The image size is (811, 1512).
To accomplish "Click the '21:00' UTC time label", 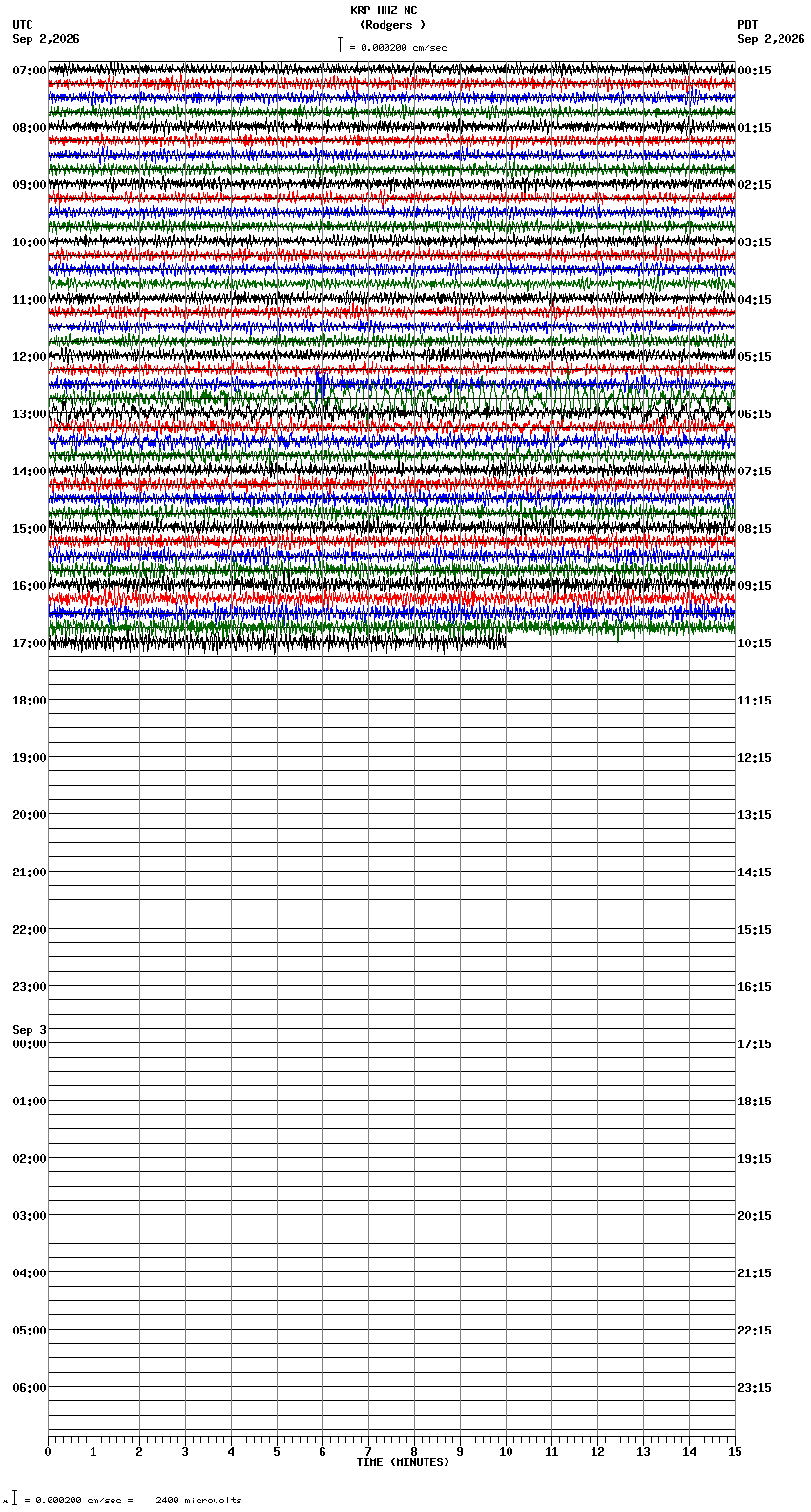I will 30,872.
